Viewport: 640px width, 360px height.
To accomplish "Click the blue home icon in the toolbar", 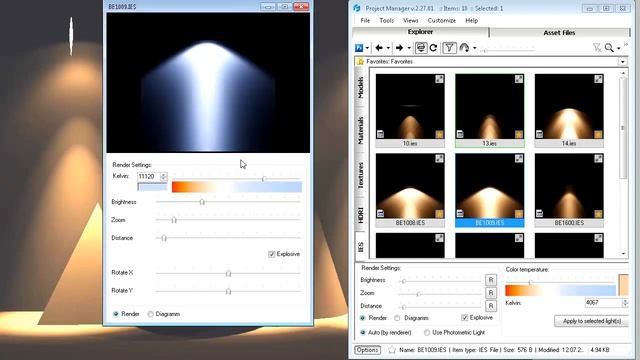I will point(359,48).
